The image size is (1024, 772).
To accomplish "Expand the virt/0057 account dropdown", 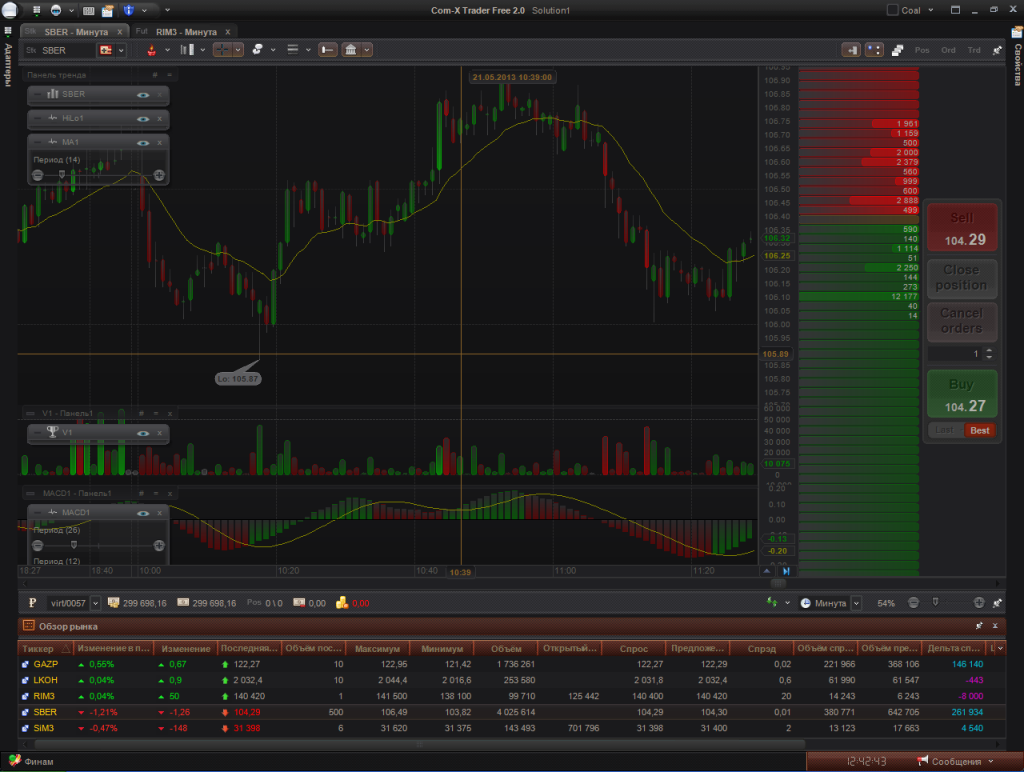I will point(95,603).
